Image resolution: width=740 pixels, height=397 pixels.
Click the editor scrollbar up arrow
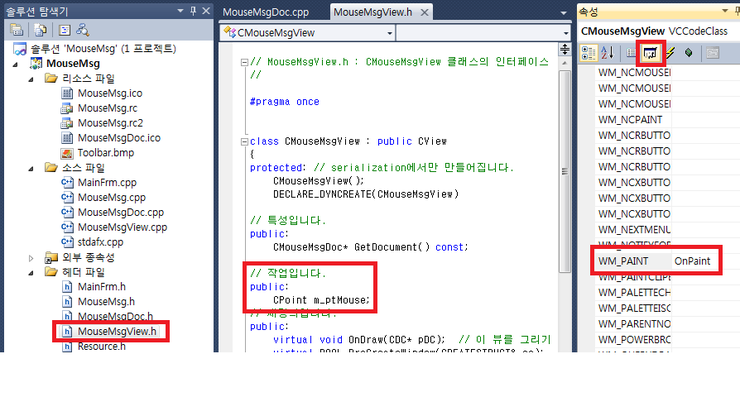(x=564, y=63)
